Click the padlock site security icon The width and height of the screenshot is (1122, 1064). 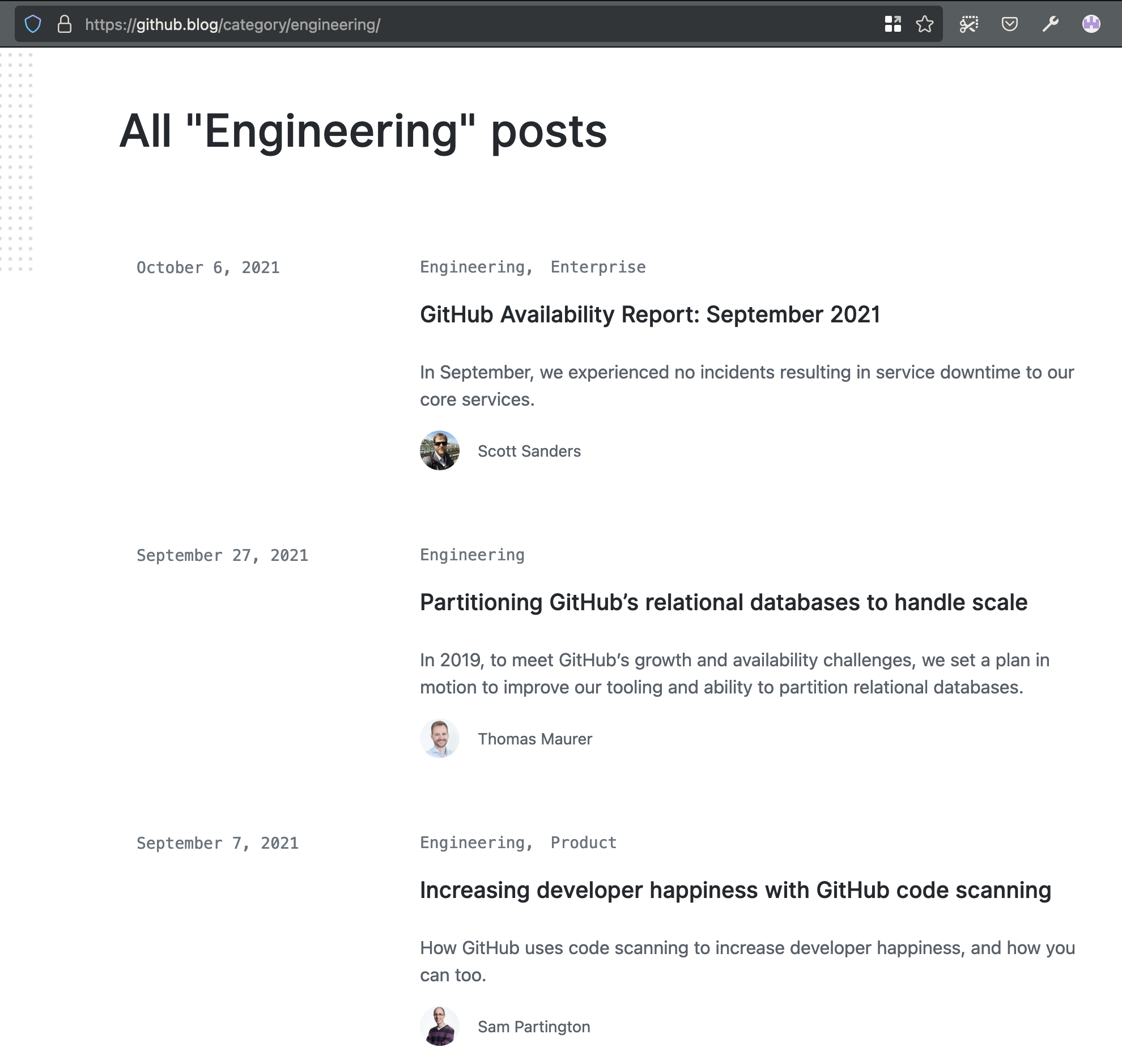(64, 24)
